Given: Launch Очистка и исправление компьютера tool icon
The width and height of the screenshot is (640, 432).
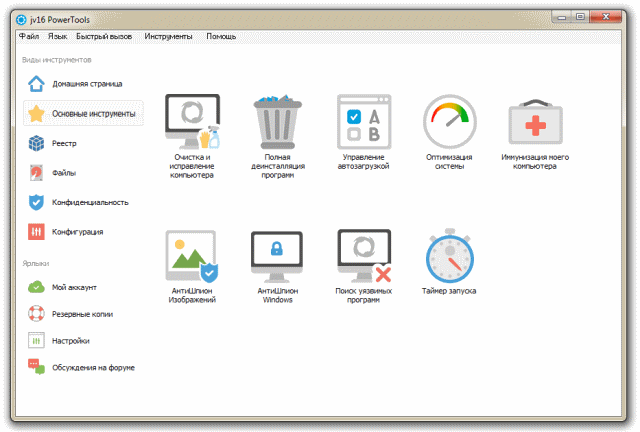Looking at the screenshot, I should (192, 122).
